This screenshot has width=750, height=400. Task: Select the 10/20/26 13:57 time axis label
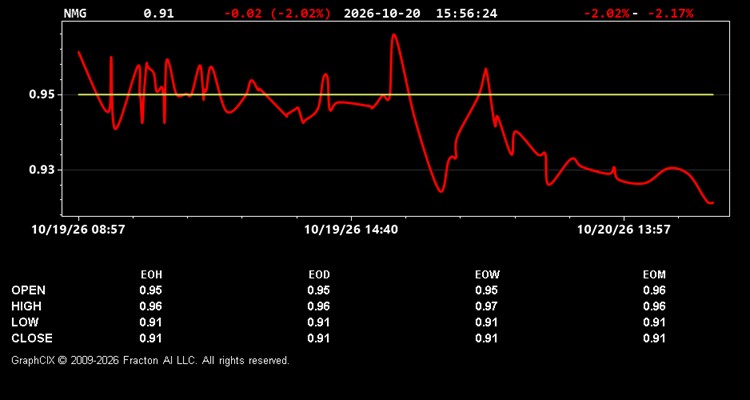pyautogui.click(x=624, y=229)
